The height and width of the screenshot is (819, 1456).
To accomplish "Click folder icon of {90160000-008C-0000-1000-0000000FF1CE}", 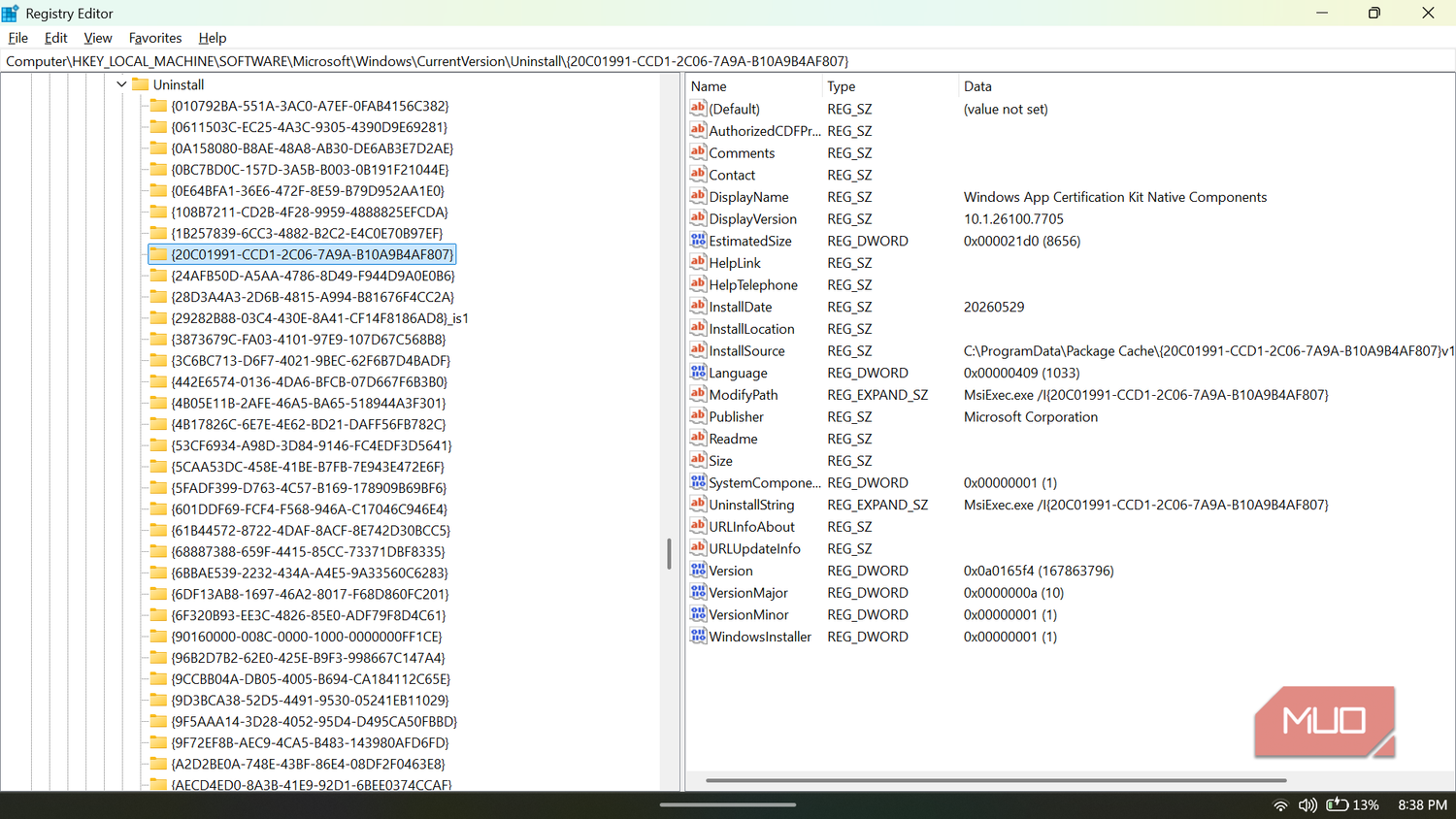I will point(158,637).
